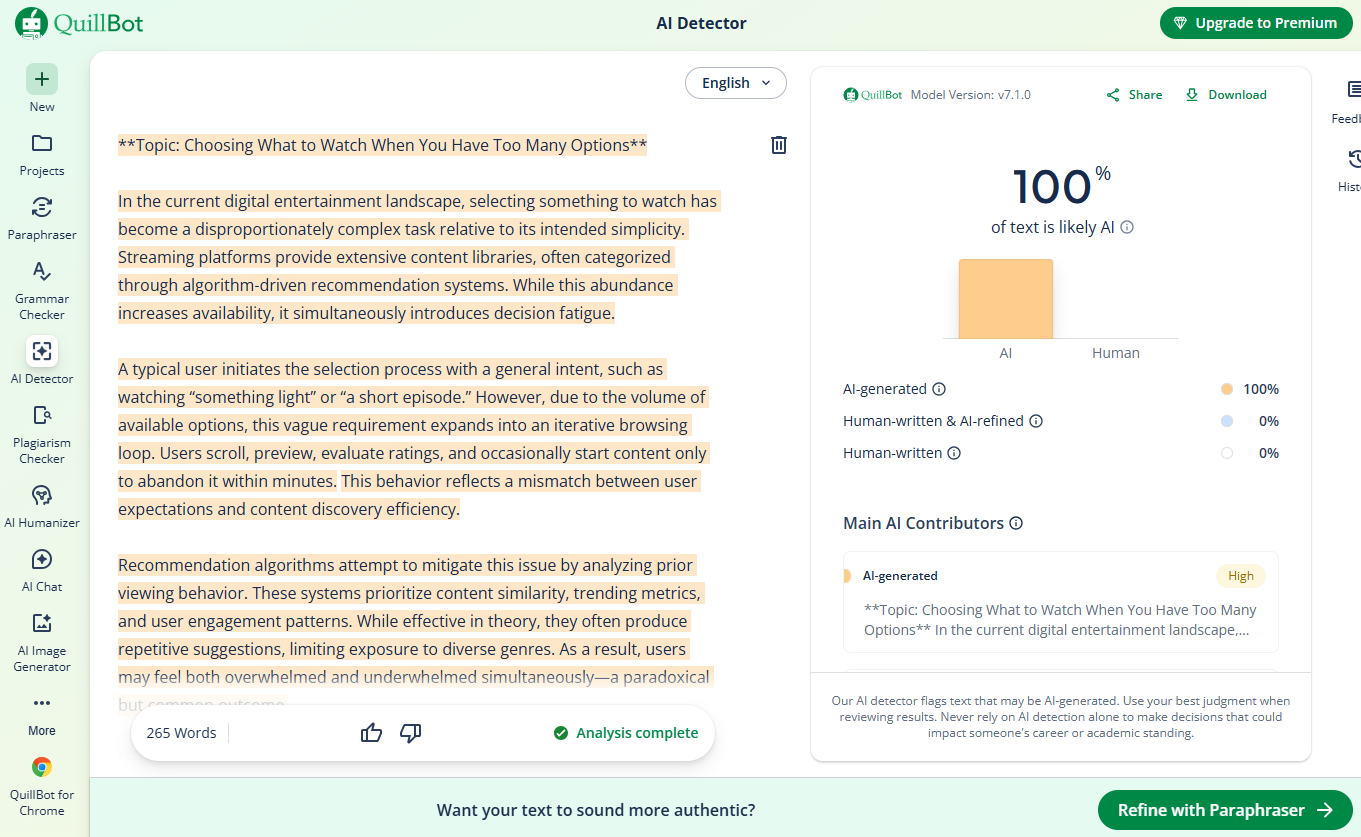Click the '100%' score value

1061,186
